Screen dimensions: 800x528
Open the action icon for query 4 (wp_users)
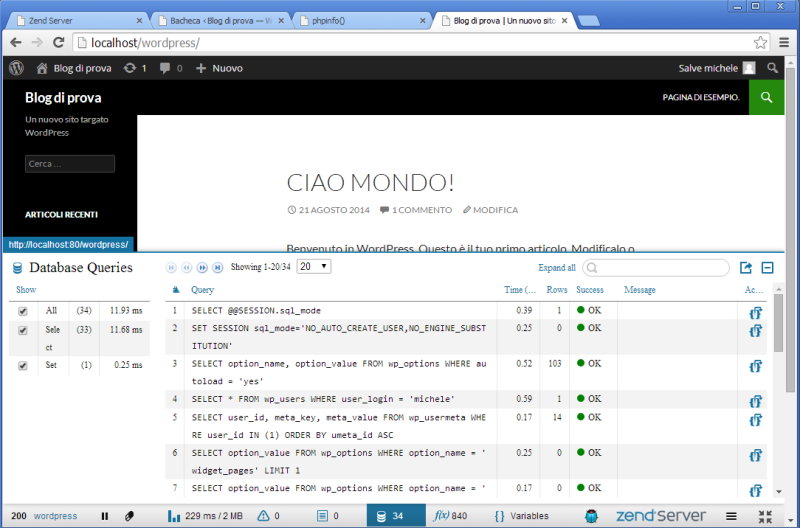point(756,401)
